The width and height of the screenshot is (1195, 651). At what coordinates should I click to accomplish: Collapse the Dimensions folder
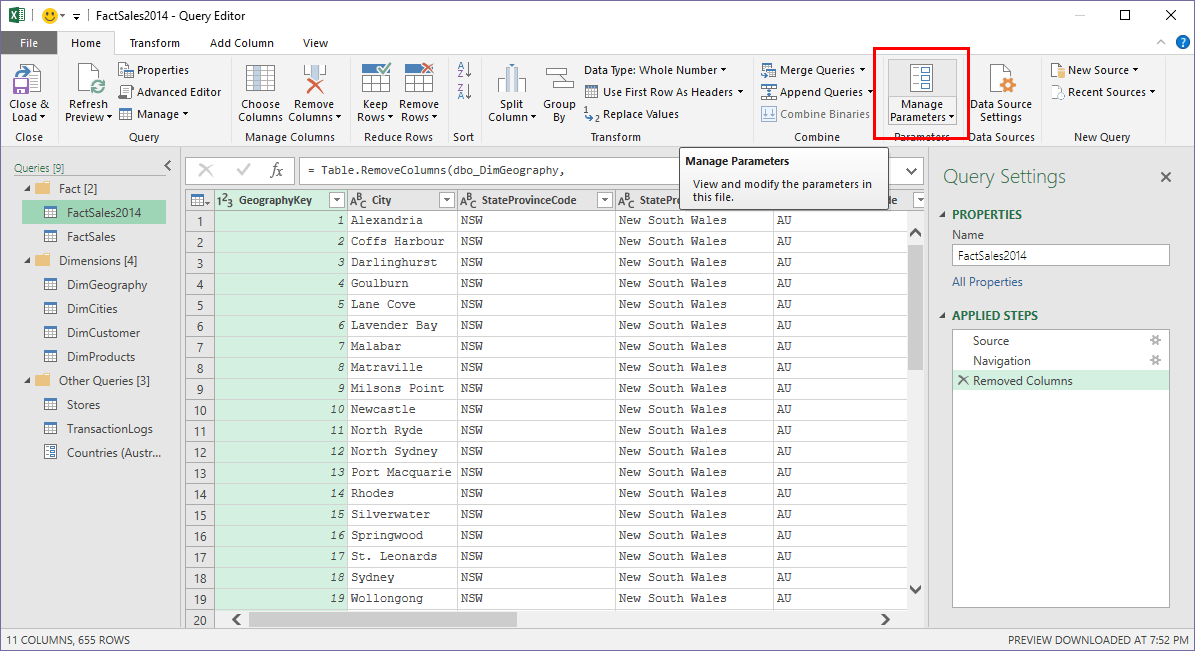[x=28, y=261]
